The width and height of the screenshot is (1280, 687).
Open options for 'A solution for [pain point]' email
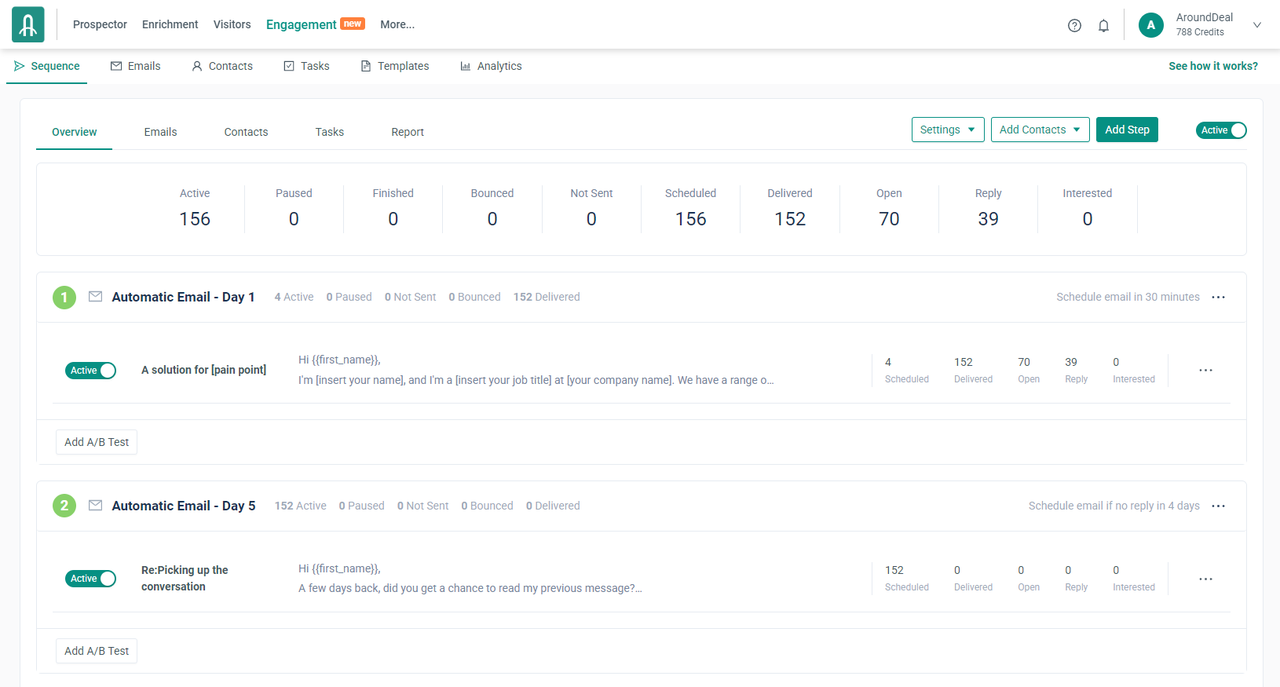pyautogui.click(x=1205, y=370)
